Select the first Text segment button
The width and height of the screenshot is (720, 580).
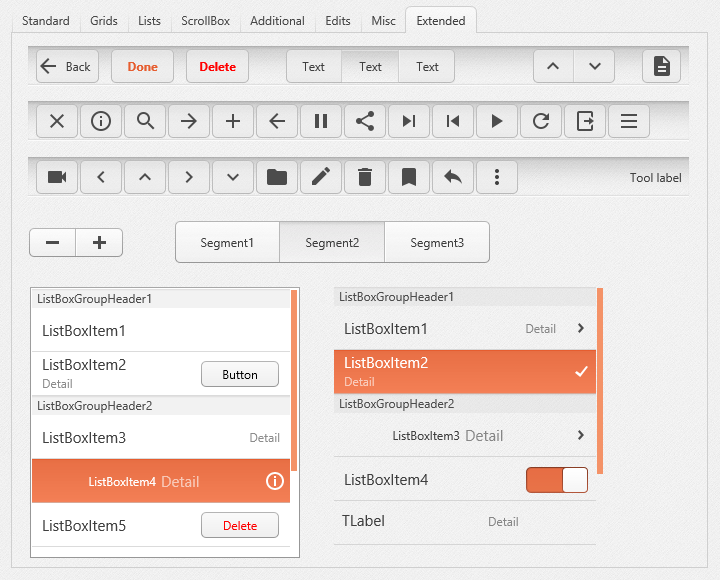point(314,67)
